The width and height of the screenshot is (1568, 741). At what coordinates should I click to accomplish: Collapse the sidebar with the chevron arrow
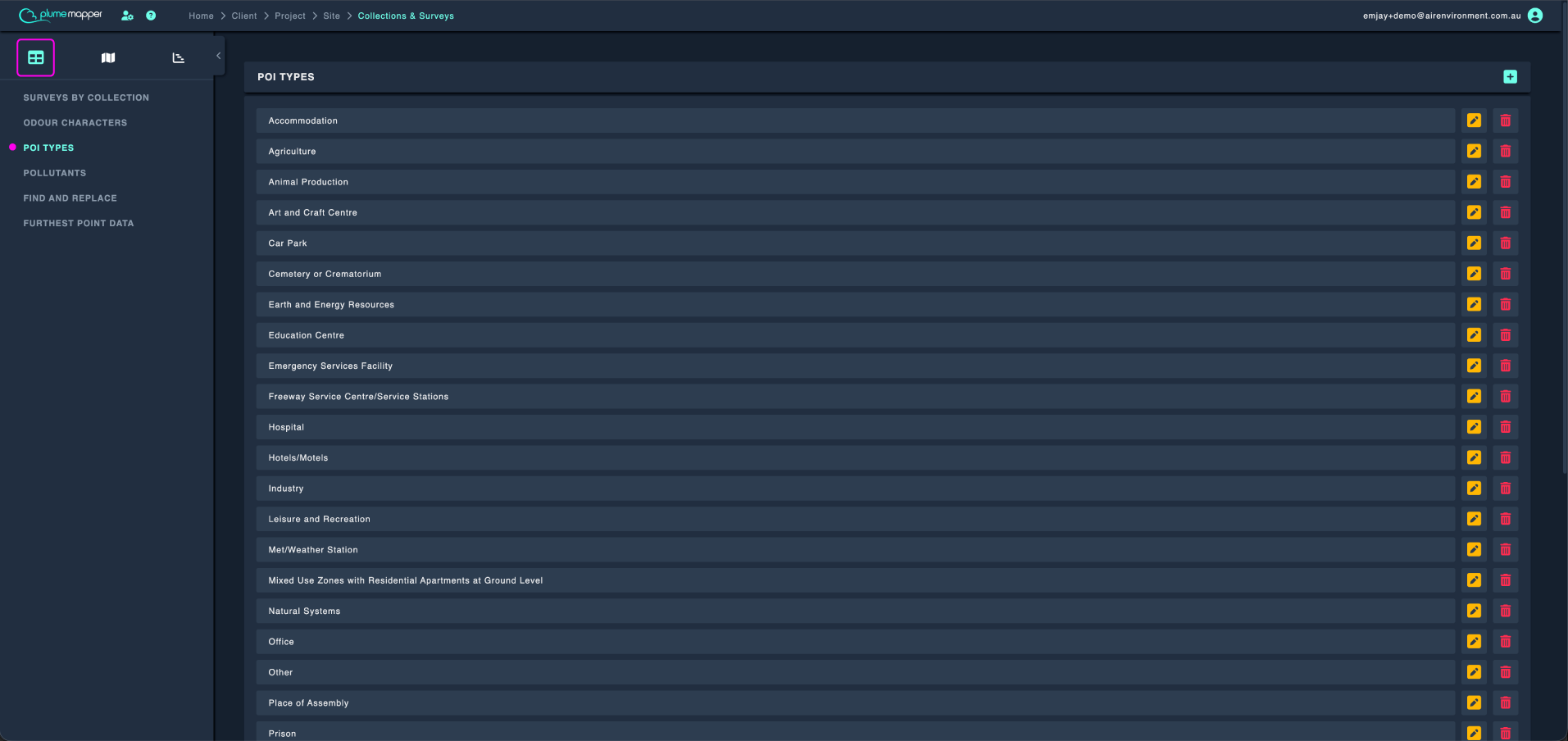pyautogui.click(x=218, y=56)
